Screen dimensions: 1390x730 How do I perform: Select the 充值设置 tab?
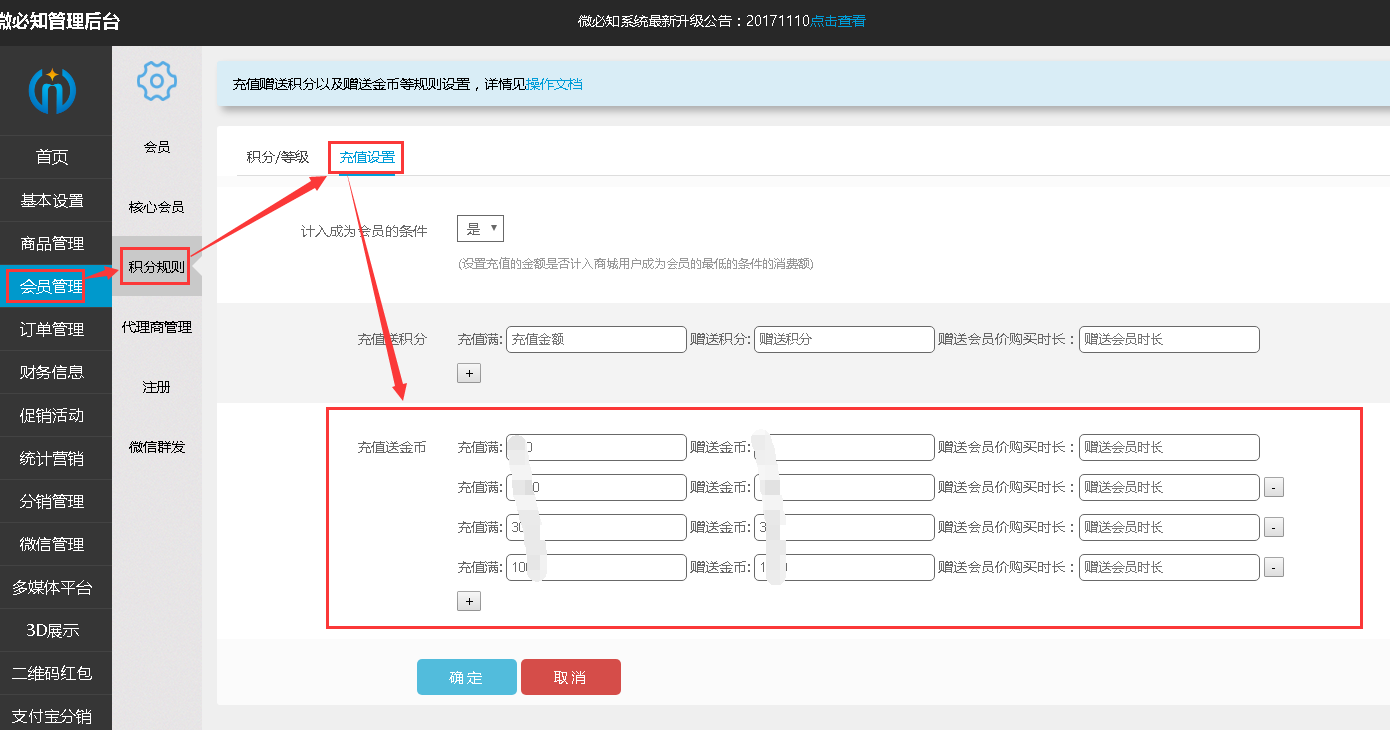coord(367,157)
